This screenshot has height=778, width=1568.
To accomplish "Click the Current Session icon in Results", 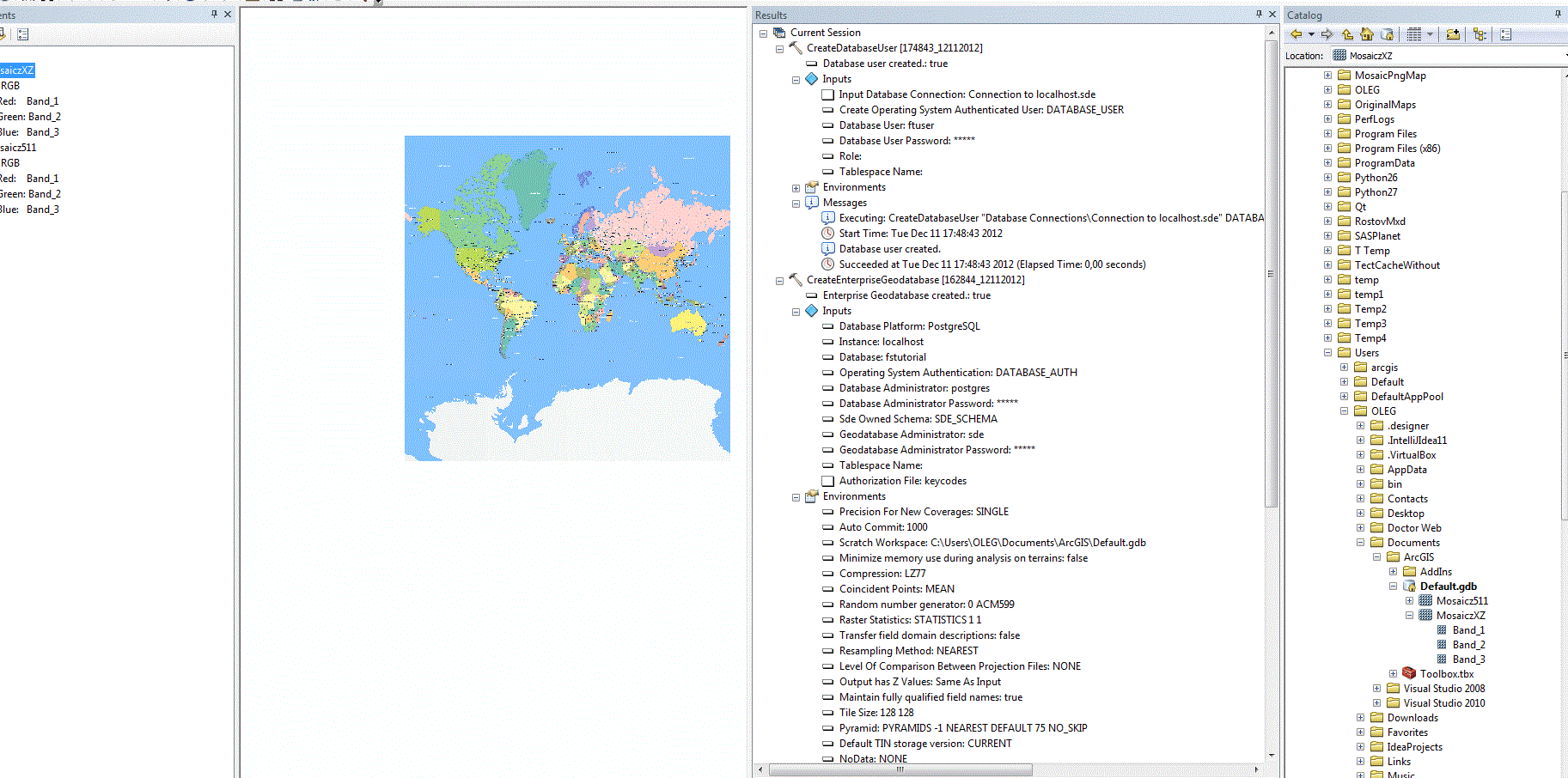I will (779, 33).
